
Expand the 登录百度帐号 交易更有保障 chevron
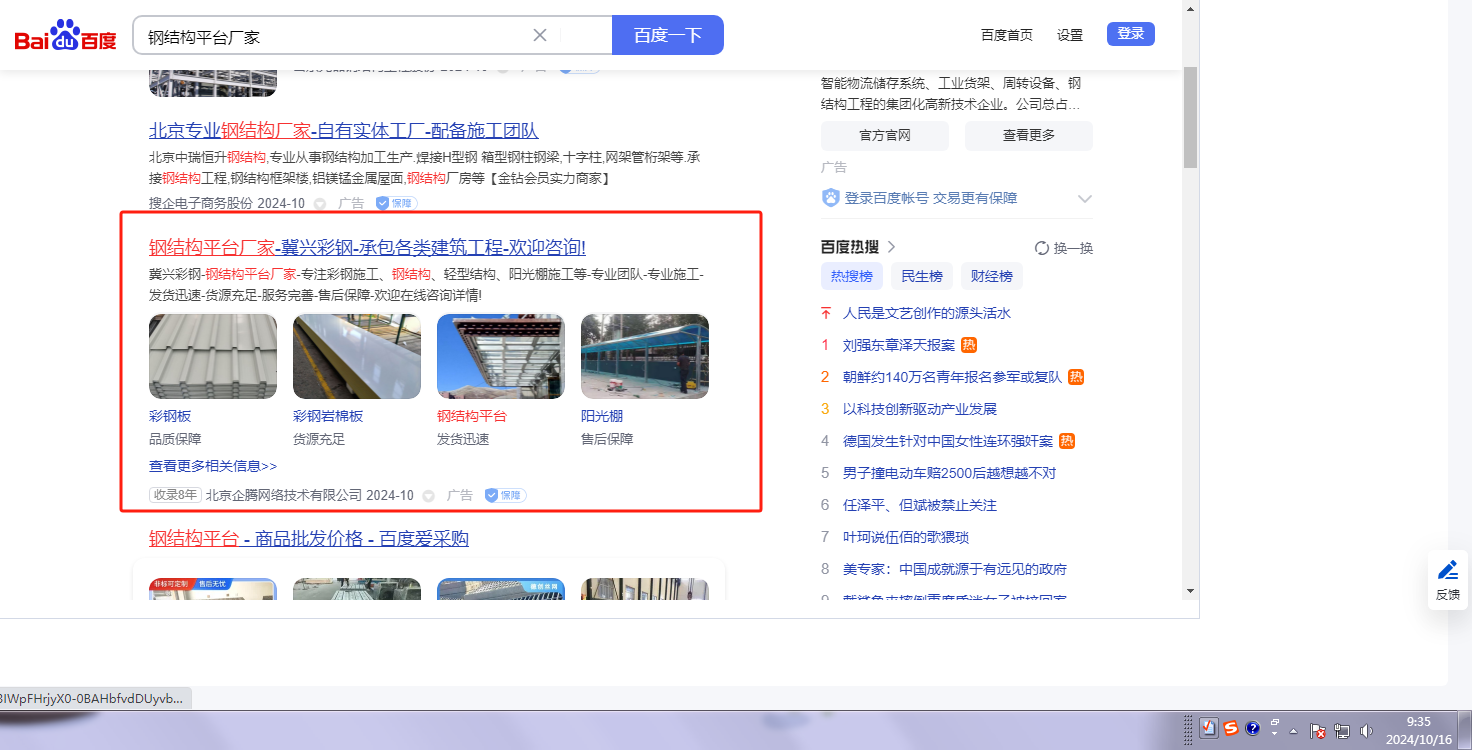(x=1084, y=199)
